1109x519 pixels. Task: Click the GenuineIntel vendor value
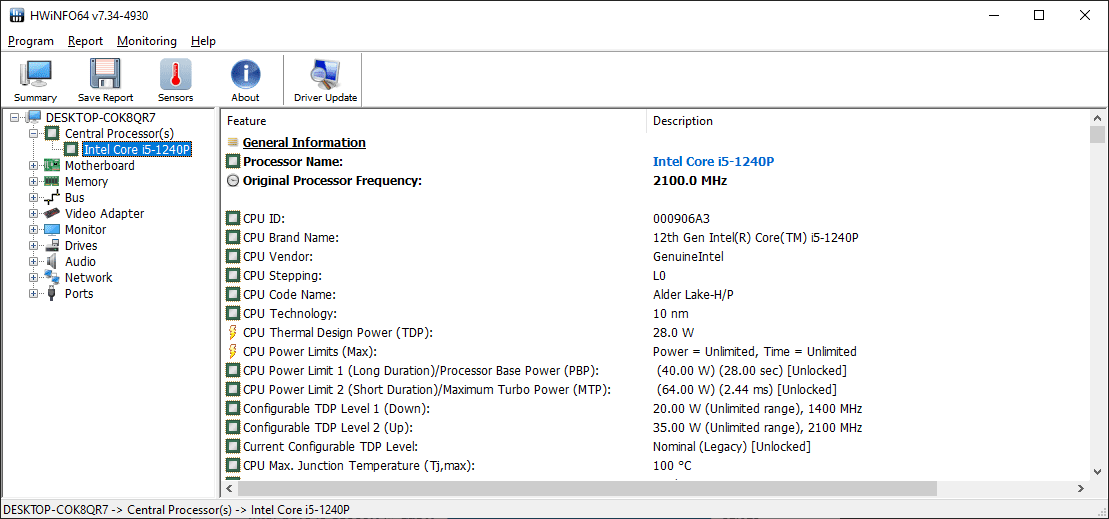point(688,257)
